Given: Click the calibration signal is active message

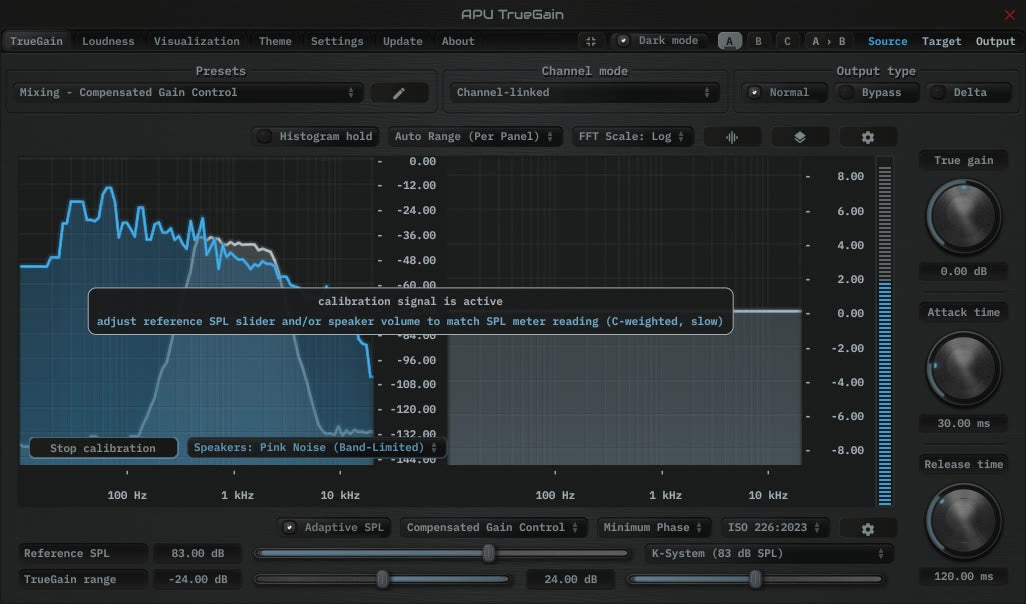Looking at the screenshot, I should 410,302.
